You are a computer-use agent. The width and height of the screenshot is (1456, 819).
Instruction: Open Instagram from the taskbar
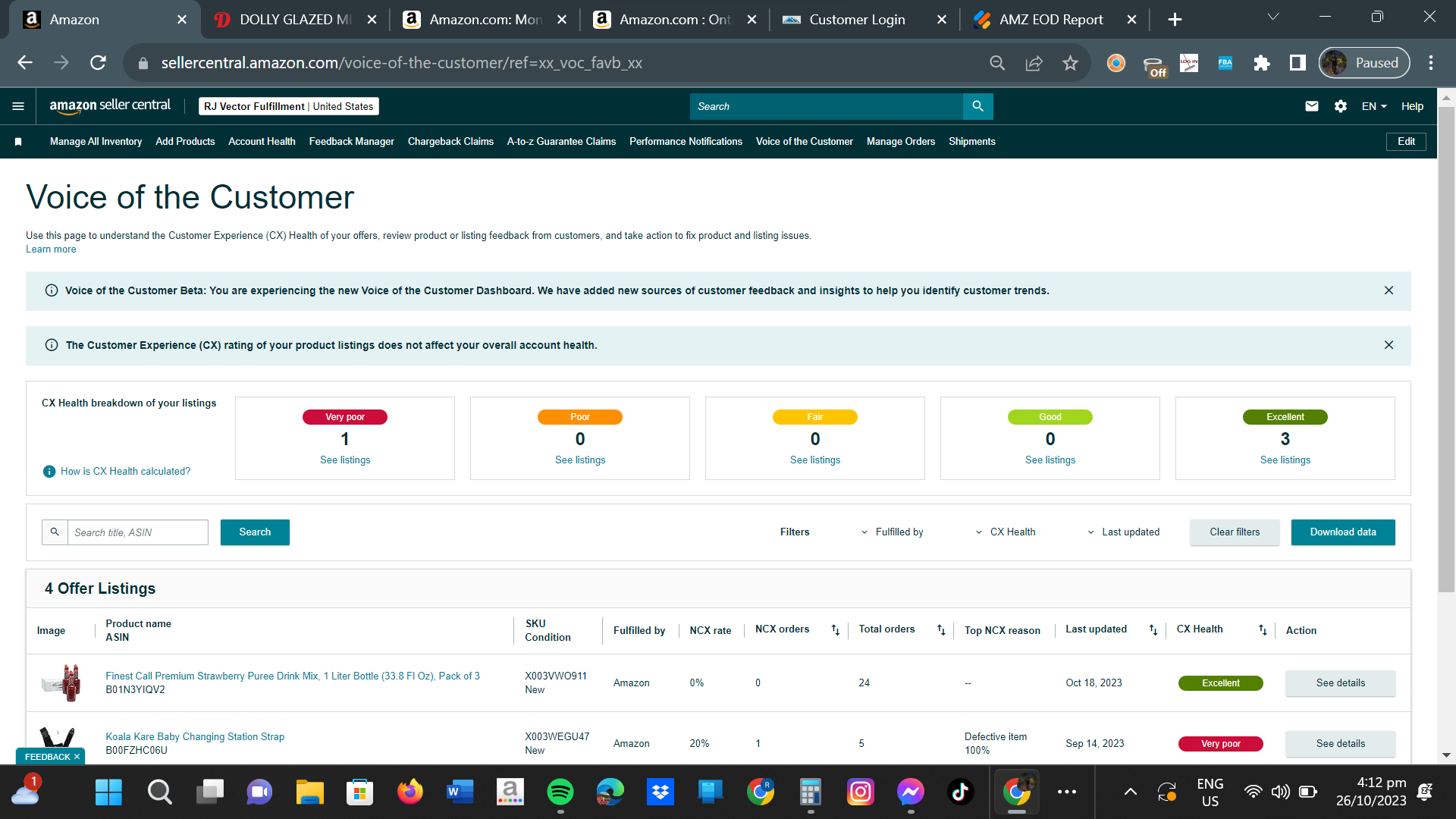pyautogui.click(x=861, y=792)
